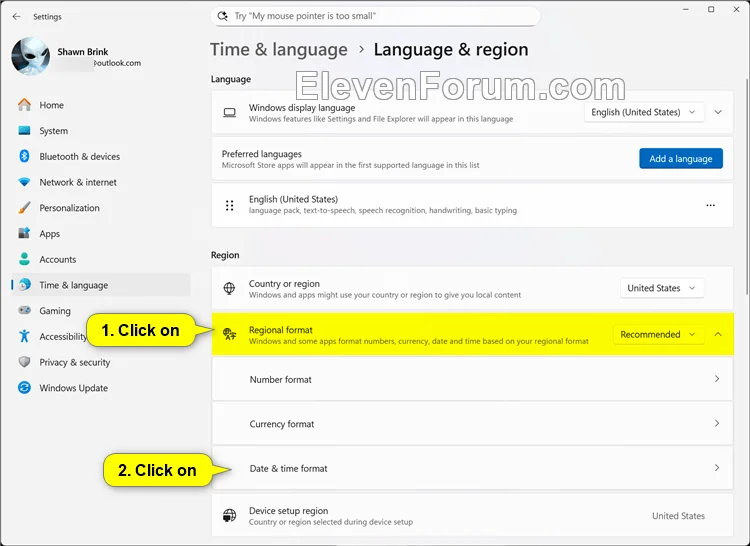The image size is (750, 546).
Task: Click the search magnifier icon
Action: click(222, 16)
